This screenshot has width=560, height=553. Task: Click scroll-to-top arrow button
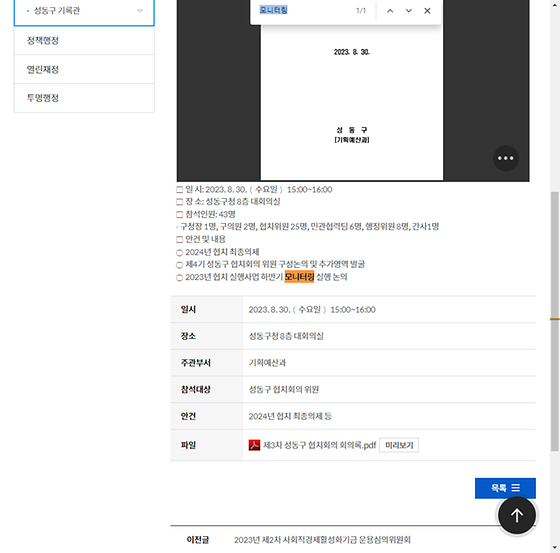tap(516, 515)
